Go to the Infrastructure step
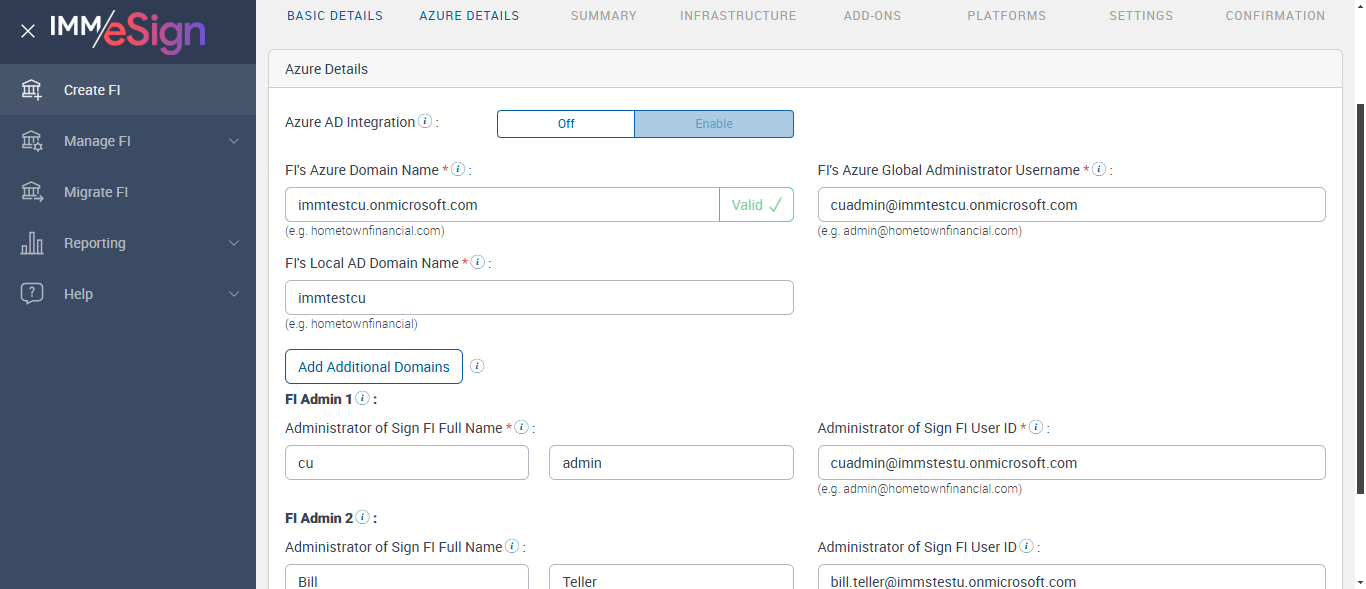Image resolution: width=1366 pixels, height=589 pixels. (738, 16)
